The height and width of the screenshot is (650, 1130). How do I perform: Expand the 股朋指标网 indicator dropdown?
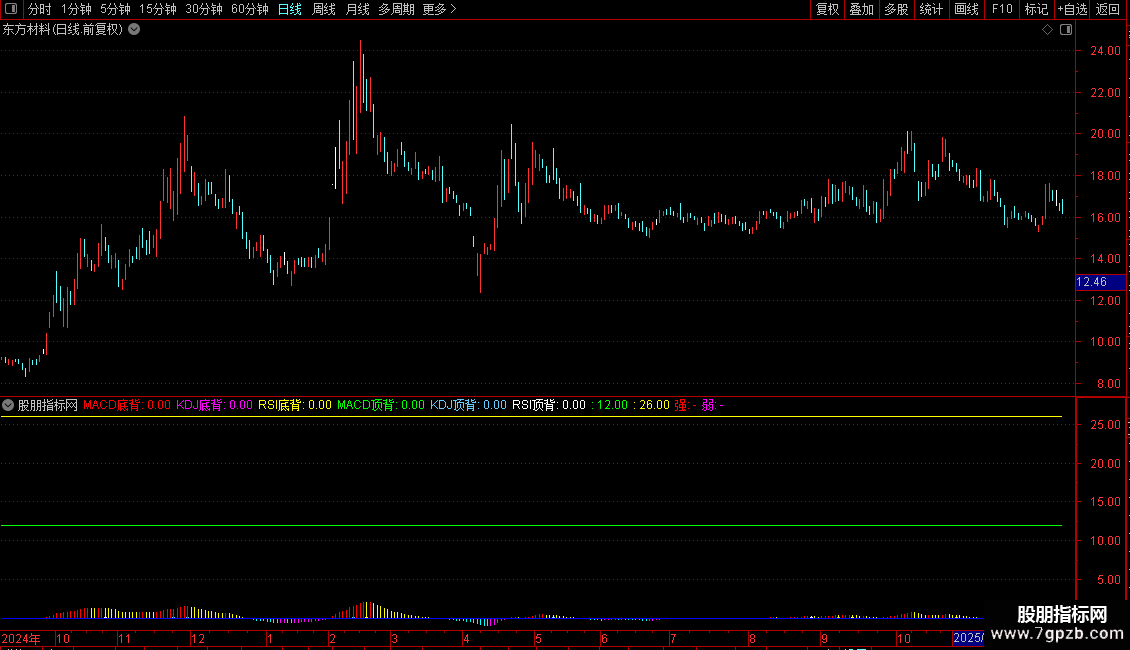8,405
